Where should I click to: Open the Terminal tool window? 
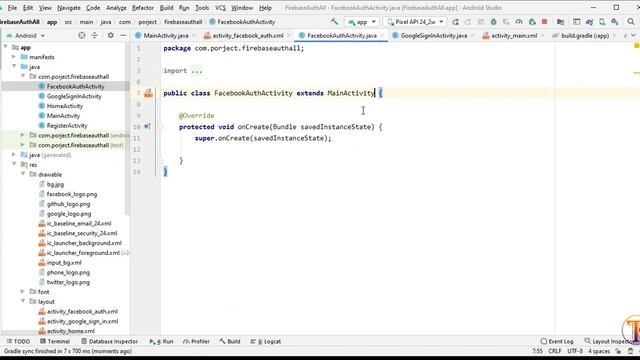coord(55,341)
